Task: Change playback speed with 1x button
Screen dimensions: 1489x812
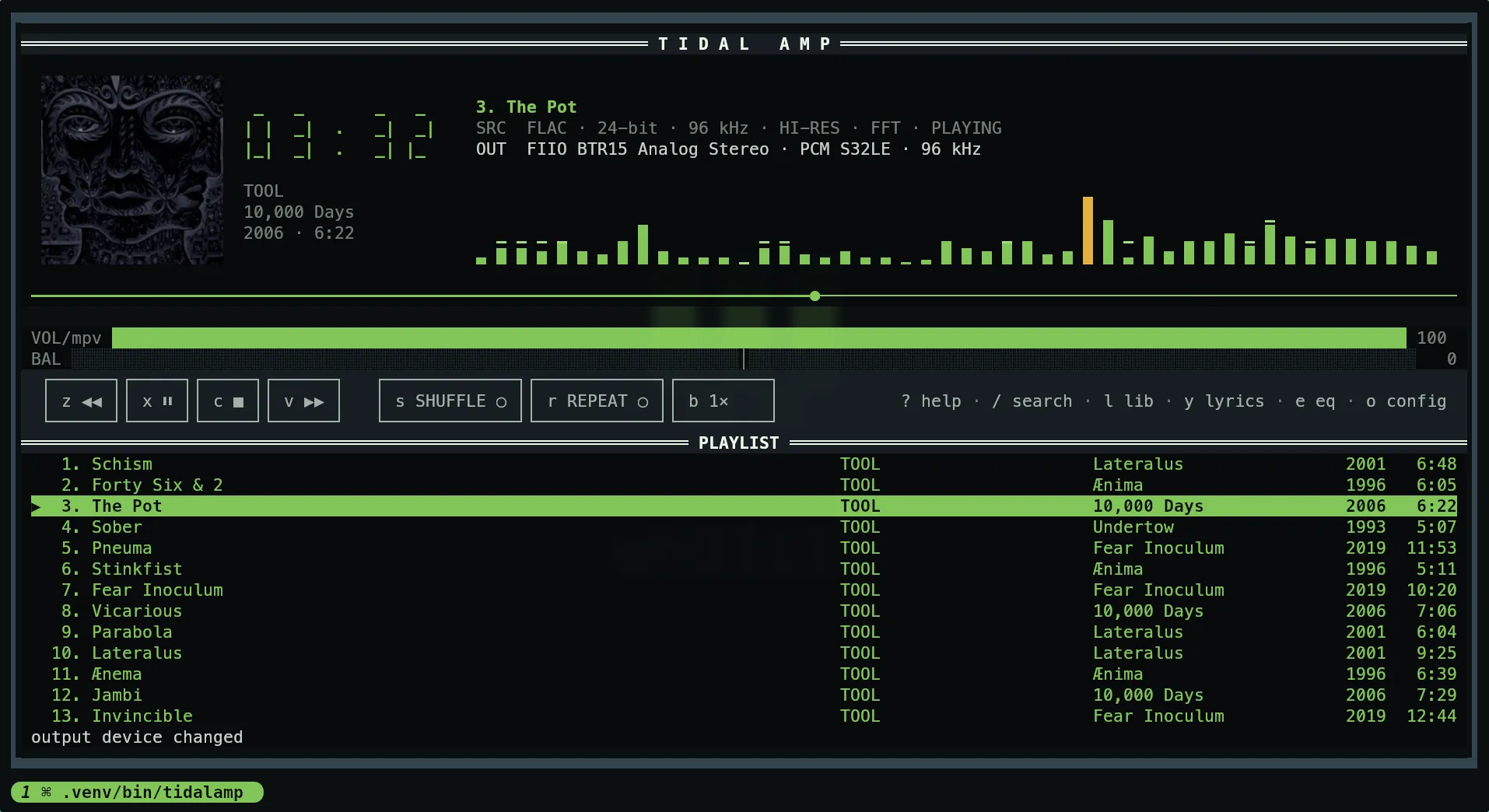Action: pyautogui.click(x=723, y=401)
